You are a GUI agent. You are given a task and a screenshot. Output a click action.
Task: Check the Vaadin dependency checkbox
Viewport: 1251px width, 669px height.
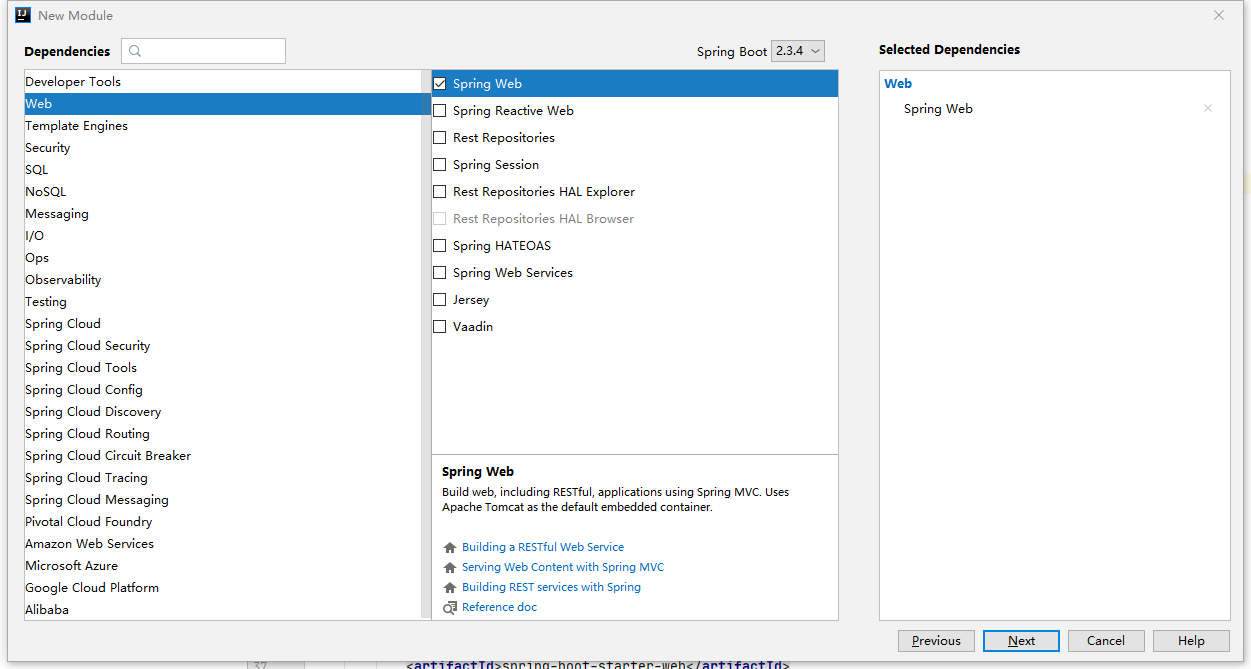pos(440,327)
